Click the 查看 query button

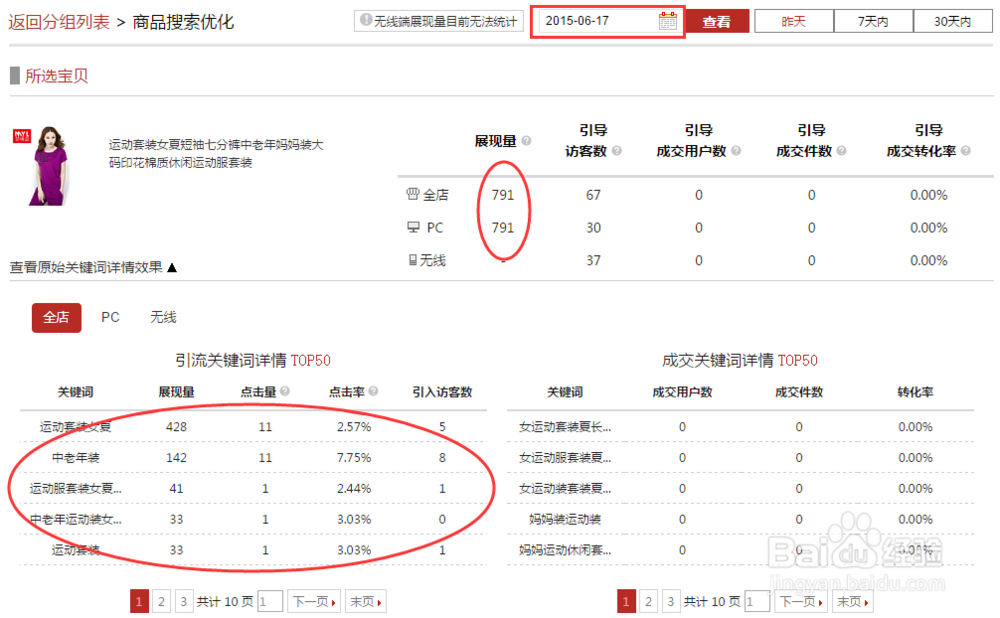(x=718, y=20)
